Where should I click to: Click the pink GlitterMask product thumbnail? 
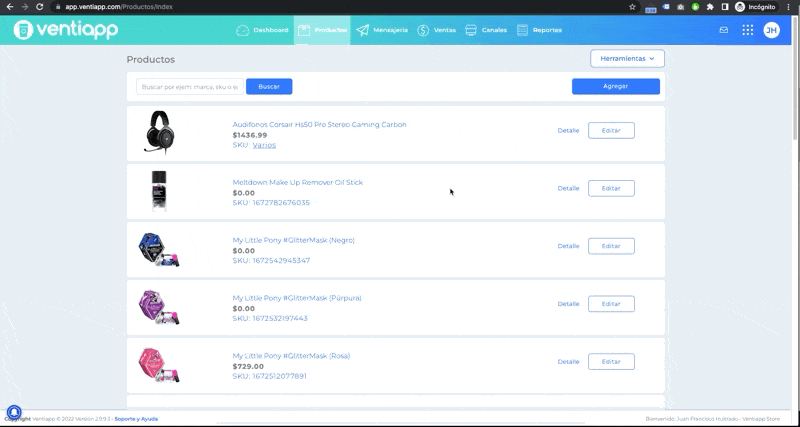[159, 365]
